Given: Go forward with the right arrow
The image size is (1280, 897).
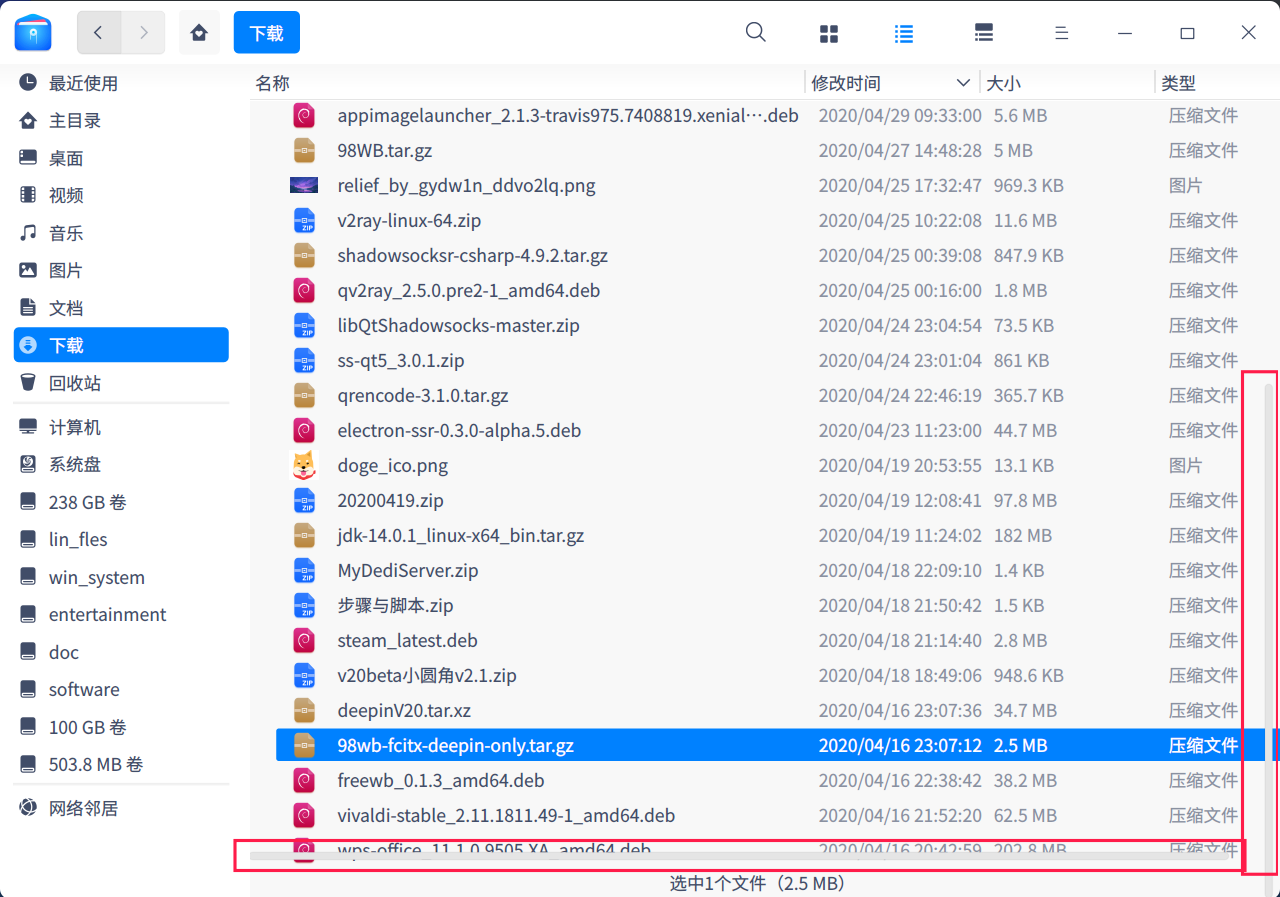Looking at the screenshot, I should click(144, 33).
